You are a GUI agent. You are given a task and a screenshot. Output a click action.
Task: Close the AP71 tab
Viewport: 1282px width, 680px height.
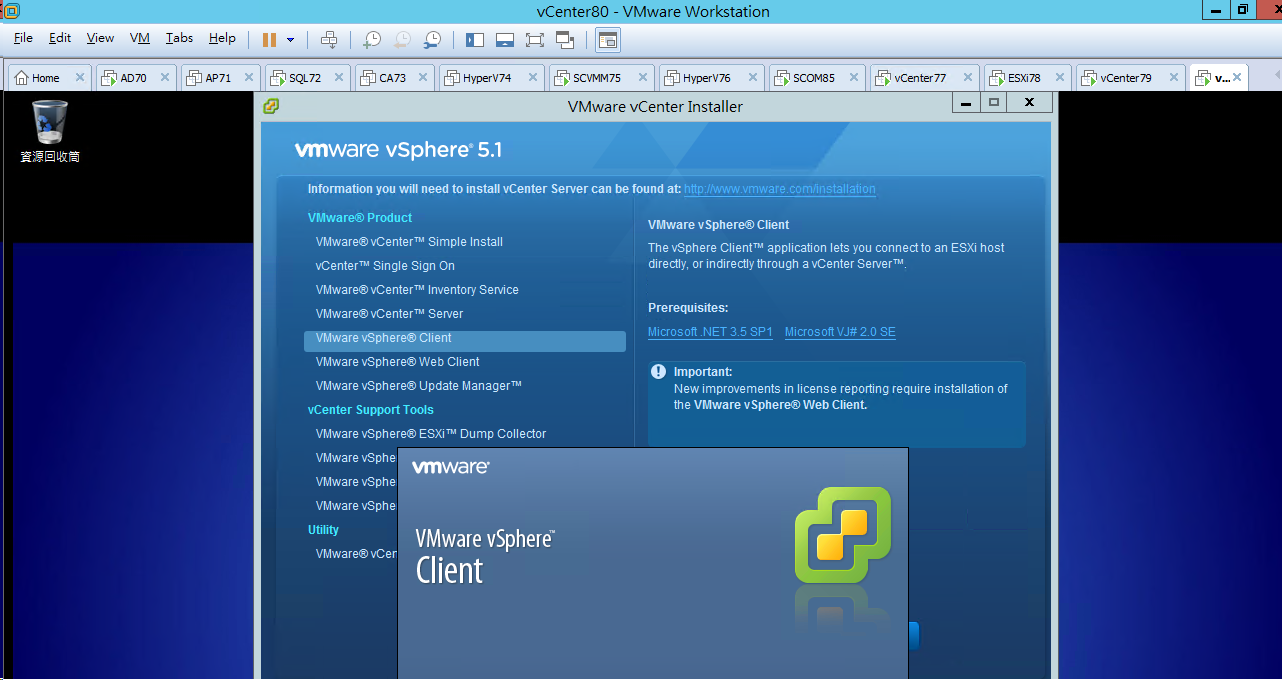(250, 78)
